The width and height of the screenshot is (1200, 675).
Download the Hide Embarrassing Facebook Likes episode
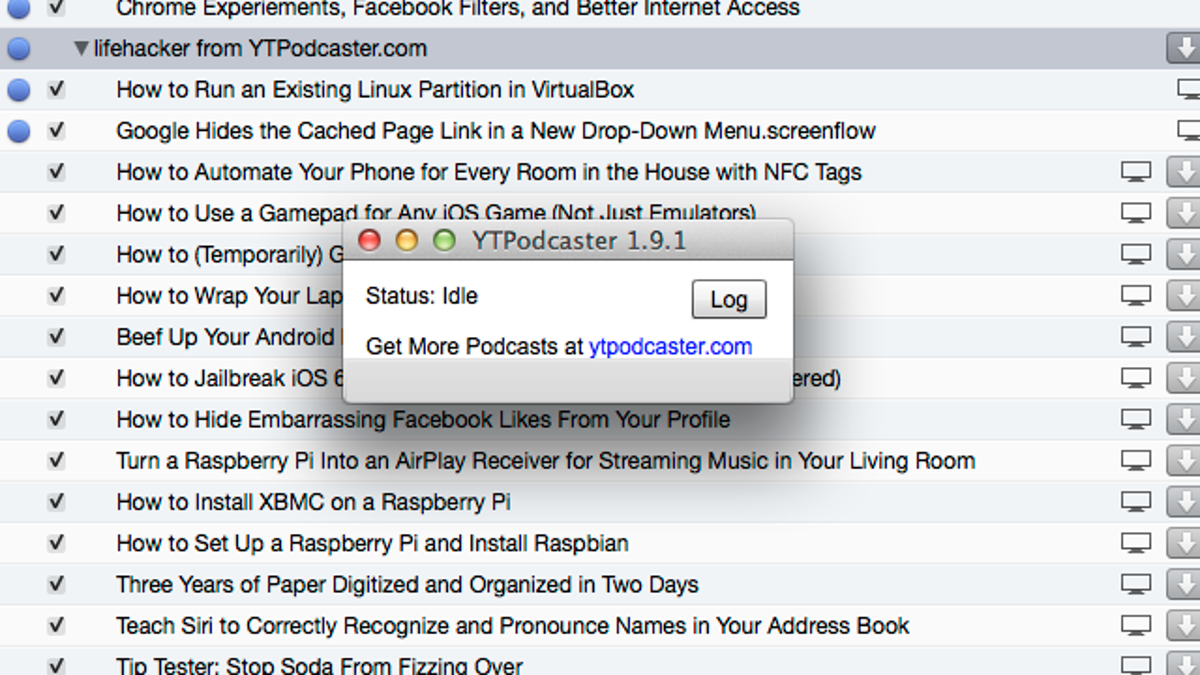1183,419
